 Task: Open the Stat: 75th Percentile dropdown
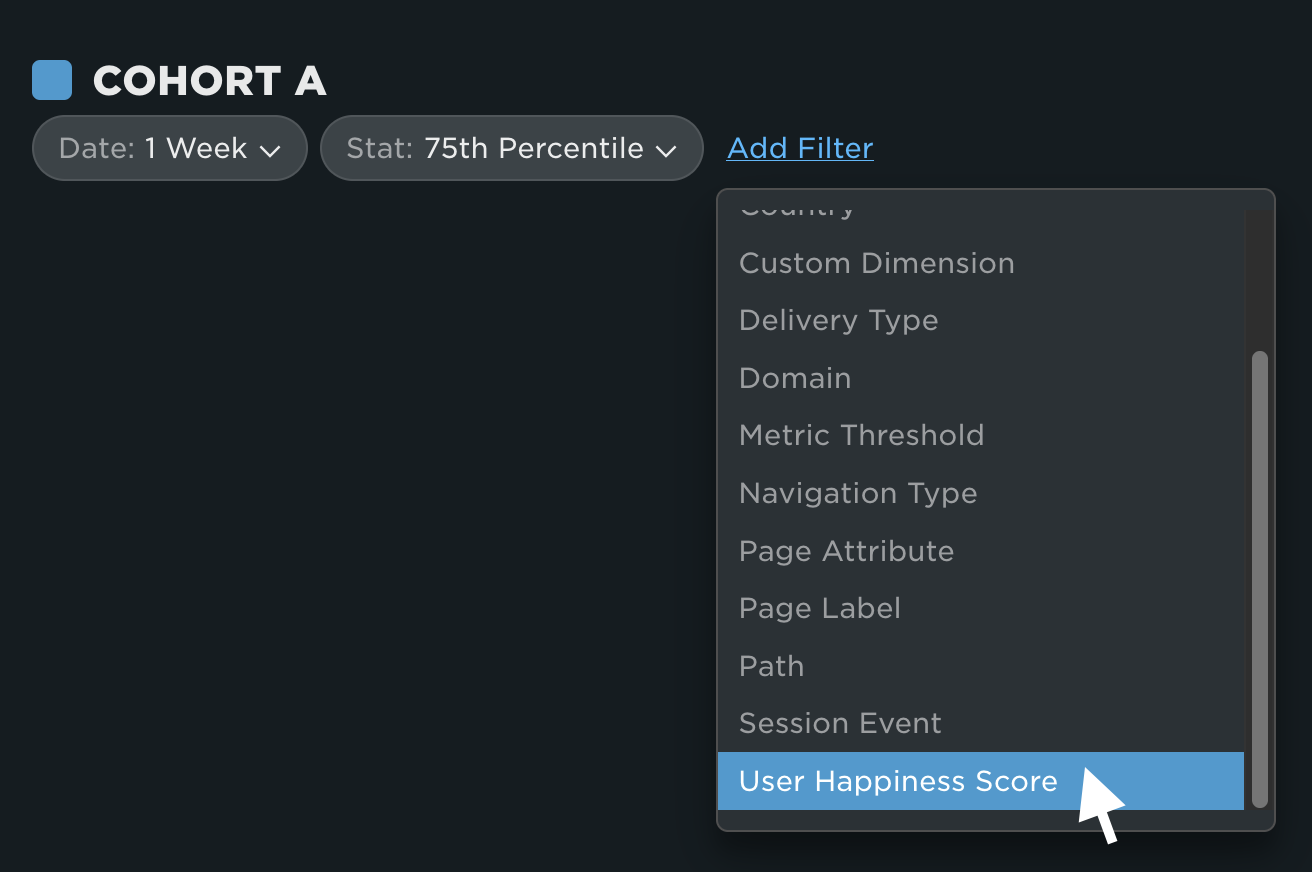click(512, 148)
